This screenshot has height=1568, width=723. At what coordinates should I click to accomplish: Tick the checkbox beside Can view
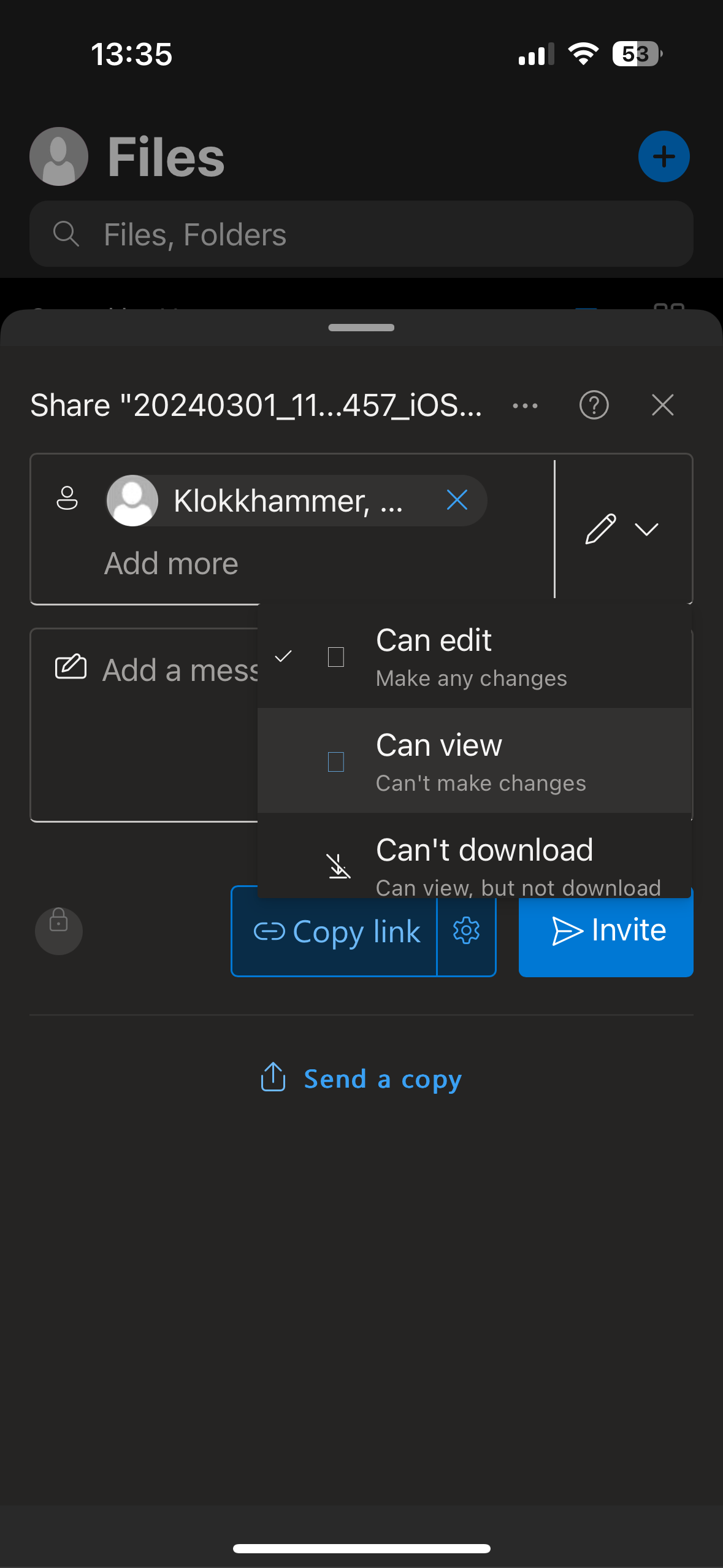(336, 762)
